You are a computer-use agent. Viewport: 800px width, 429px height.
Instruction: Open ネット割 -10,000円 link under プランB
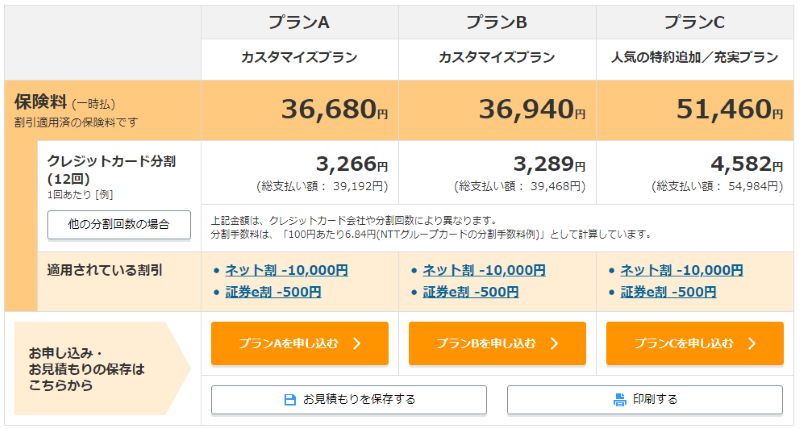(484, 270)
